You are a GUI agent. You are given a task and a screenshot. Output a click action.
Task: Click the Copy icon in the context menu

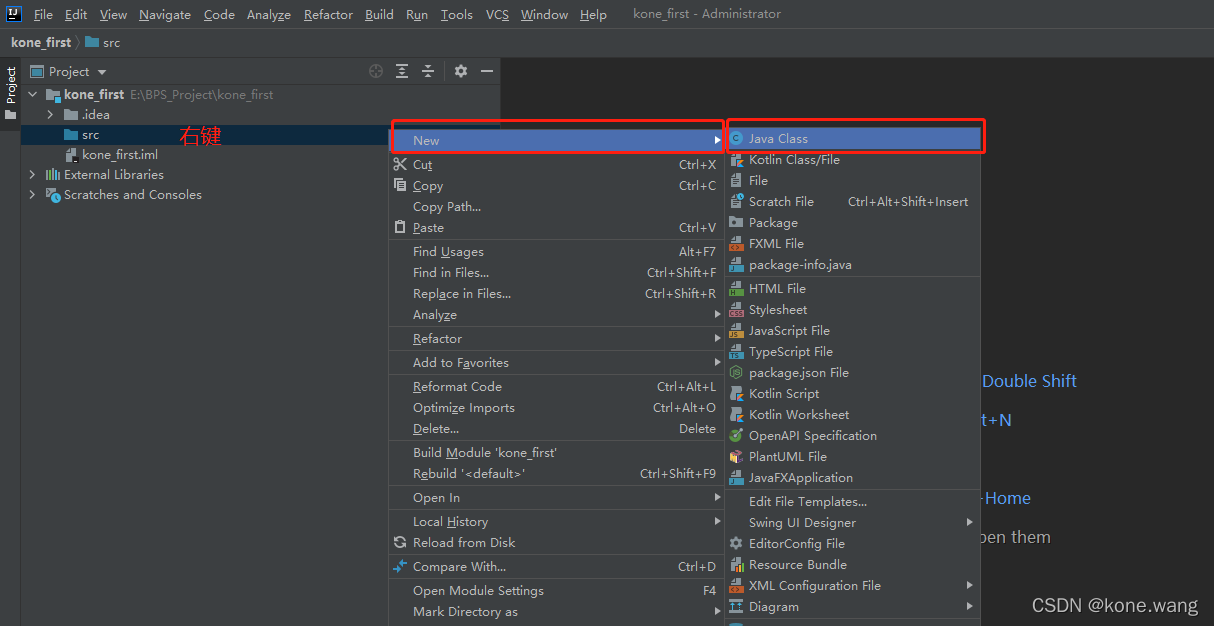401,186
